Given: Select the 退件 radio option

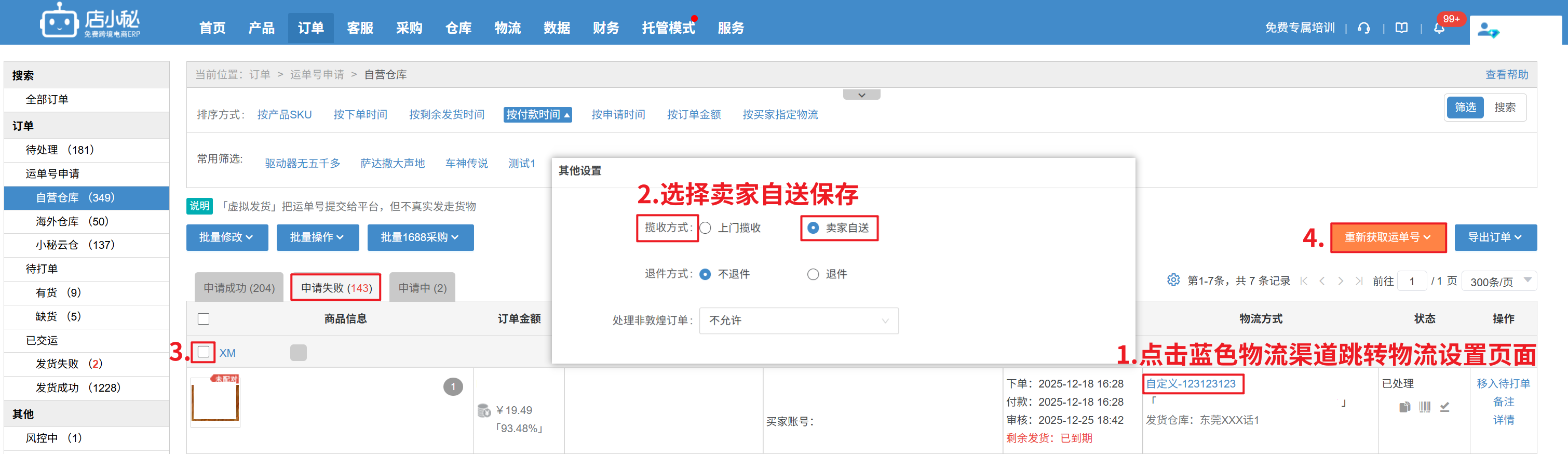Looking at the screenshot, I should click(813, 274).
